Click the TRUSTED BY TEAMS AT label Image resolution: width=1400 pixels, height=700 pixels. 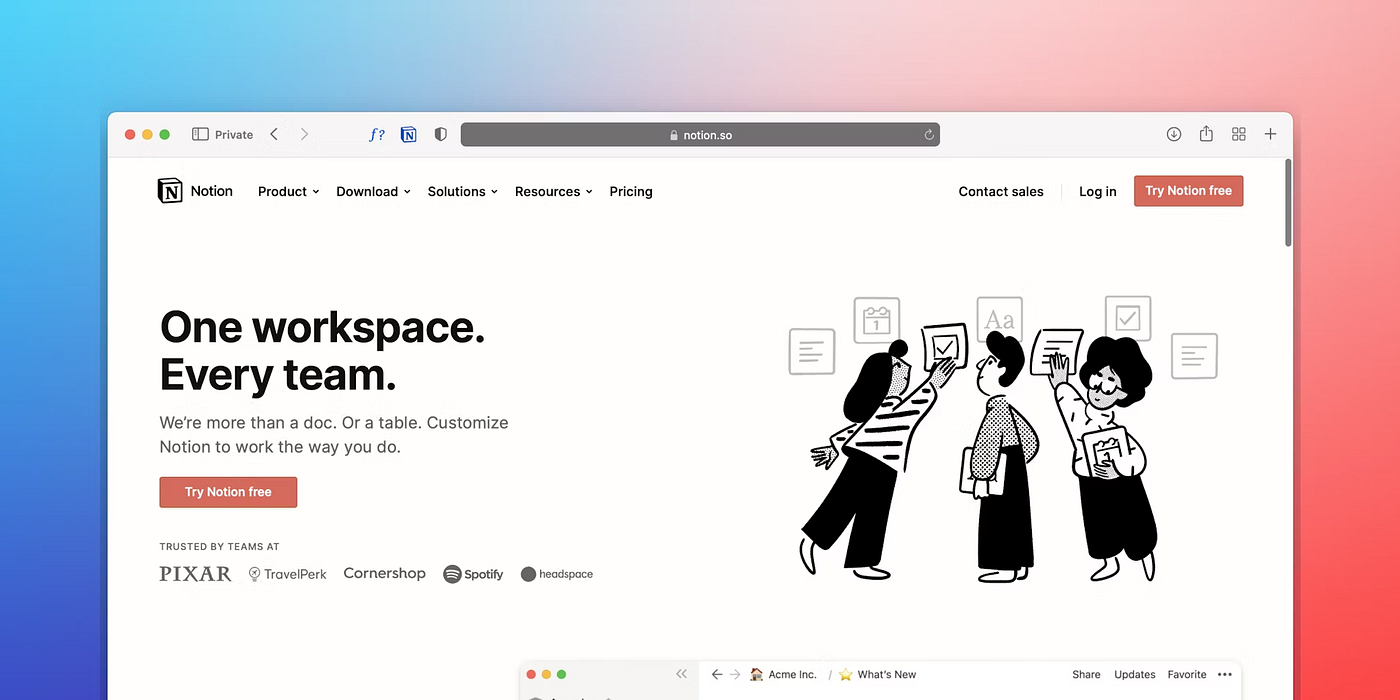coord(219,547)
